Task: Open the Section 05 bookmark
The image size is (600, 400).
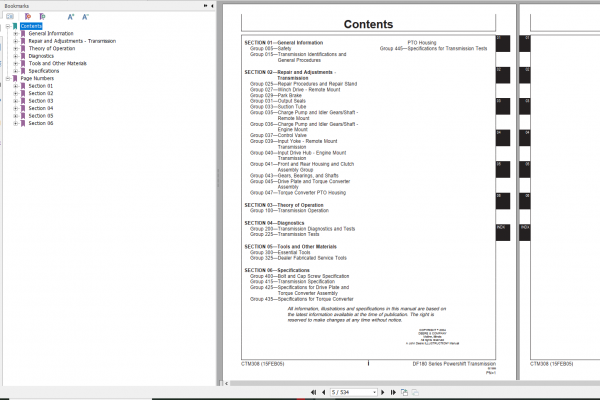Action: click(x=41, y=116)
